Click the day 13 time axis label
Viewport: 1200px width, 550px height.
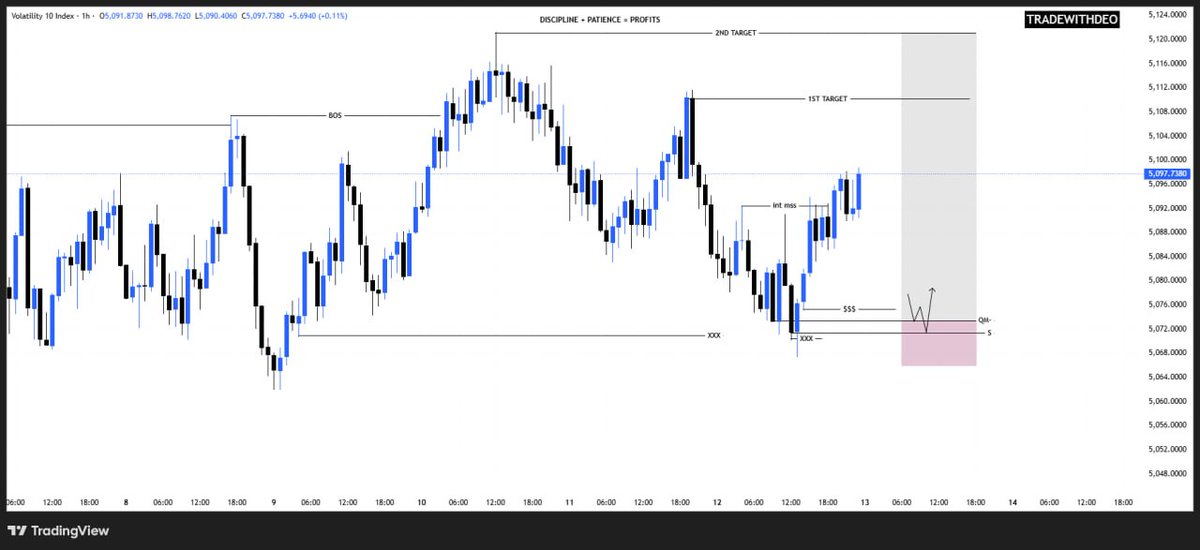(x=865, y=503)
